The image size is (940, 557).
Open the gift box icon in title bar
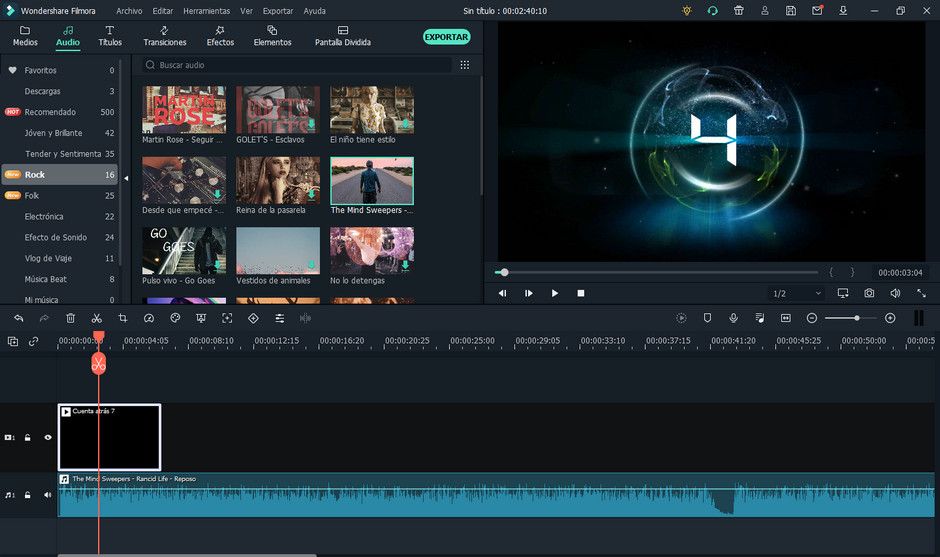point(739,11)
